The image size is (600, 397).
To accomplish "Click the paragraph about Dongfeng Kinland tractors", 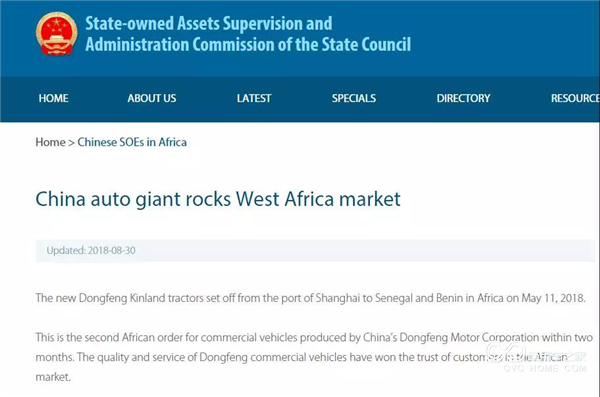I will (x=310, y=298).
